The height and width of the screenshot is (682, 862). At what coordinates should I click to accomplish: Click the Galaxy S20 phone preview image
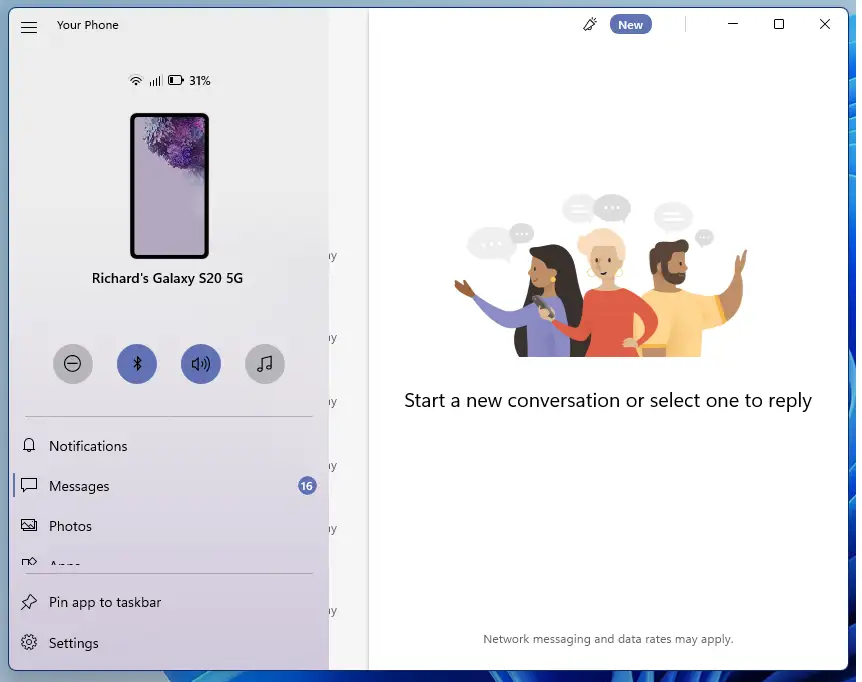(x=169, y=186)
